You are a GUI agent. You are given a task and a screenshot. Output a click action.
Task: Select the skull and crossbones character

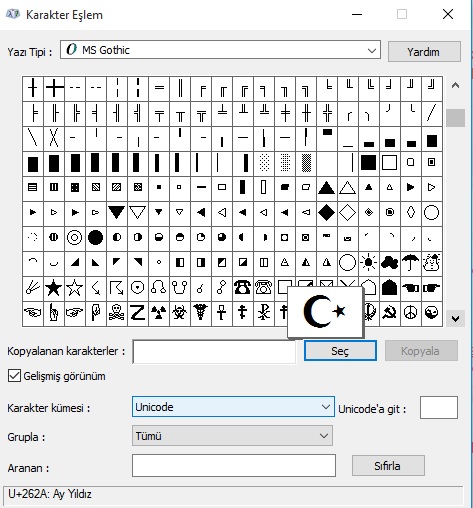click(117, 313)
